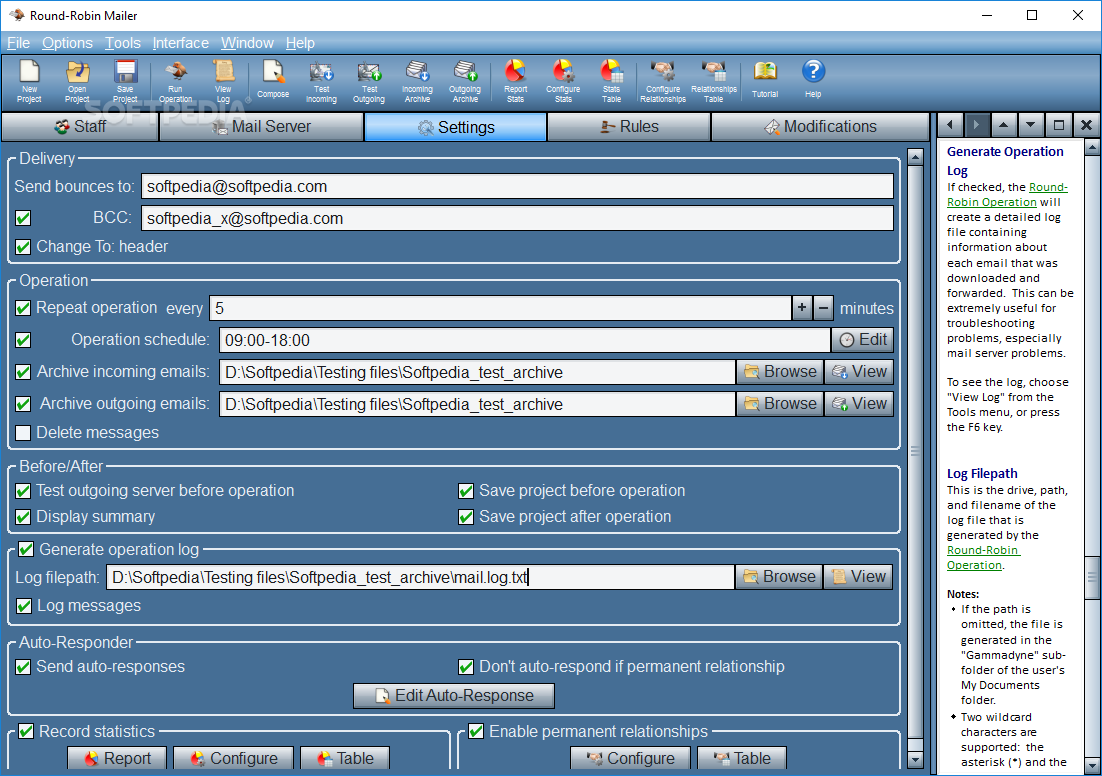The height and width of the screenshot is (776, 1102).
Task: Open Outgoing Archive toolbar icon
Action: [x=465, y=82]
